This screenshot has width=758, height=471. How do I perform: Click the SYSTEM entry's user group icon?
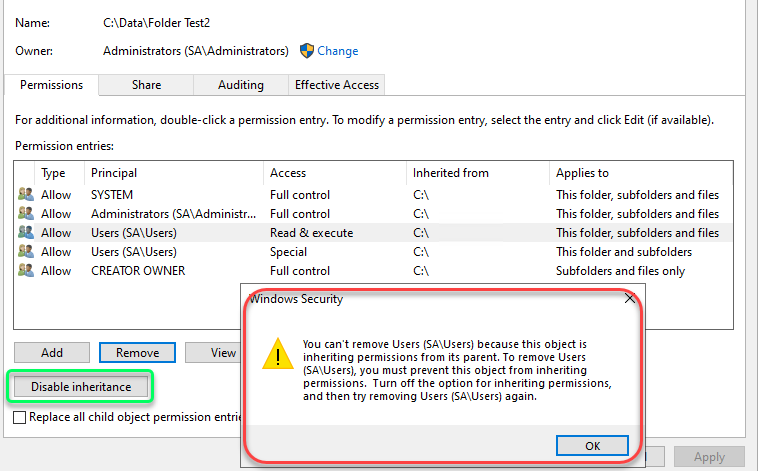click(26, 194)
